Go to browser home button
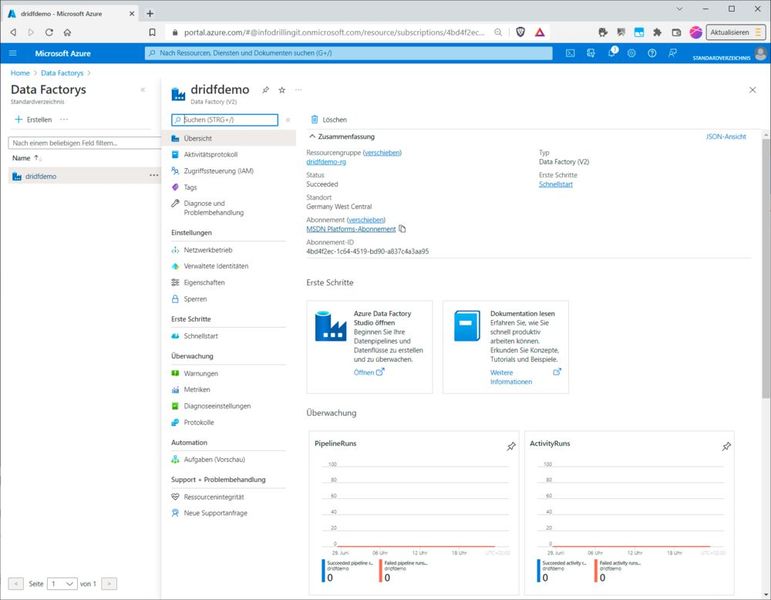Screen dimensions: 771x600 (x=67, y=32)
